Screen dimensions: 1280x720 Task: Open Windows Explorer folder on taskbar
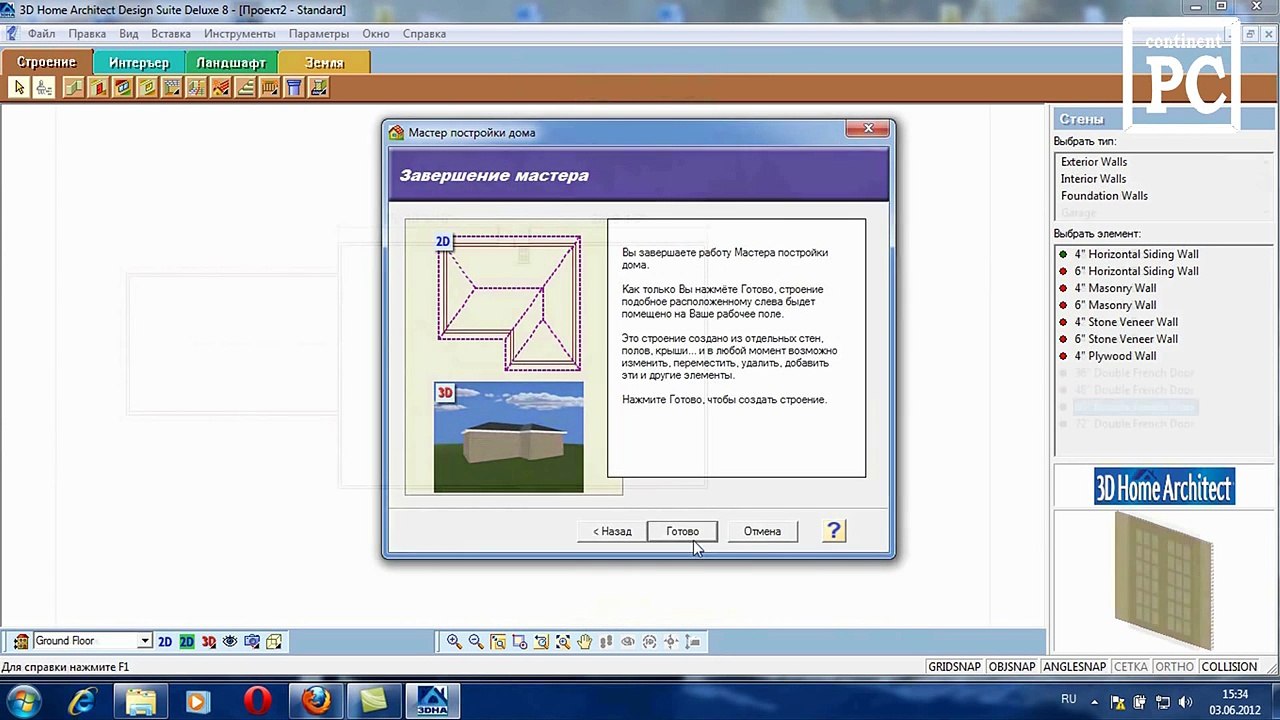[140, 702]
